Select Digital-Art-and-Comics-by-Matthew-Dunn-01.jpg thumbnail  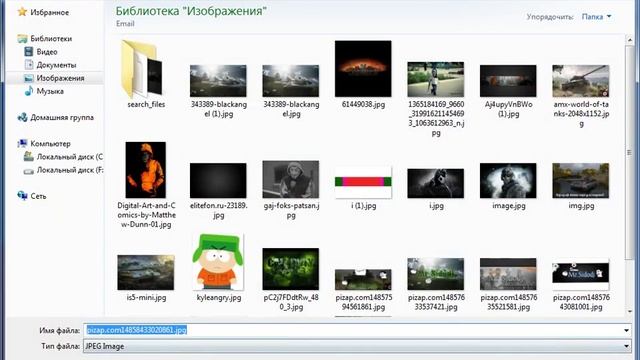[146, 170]
